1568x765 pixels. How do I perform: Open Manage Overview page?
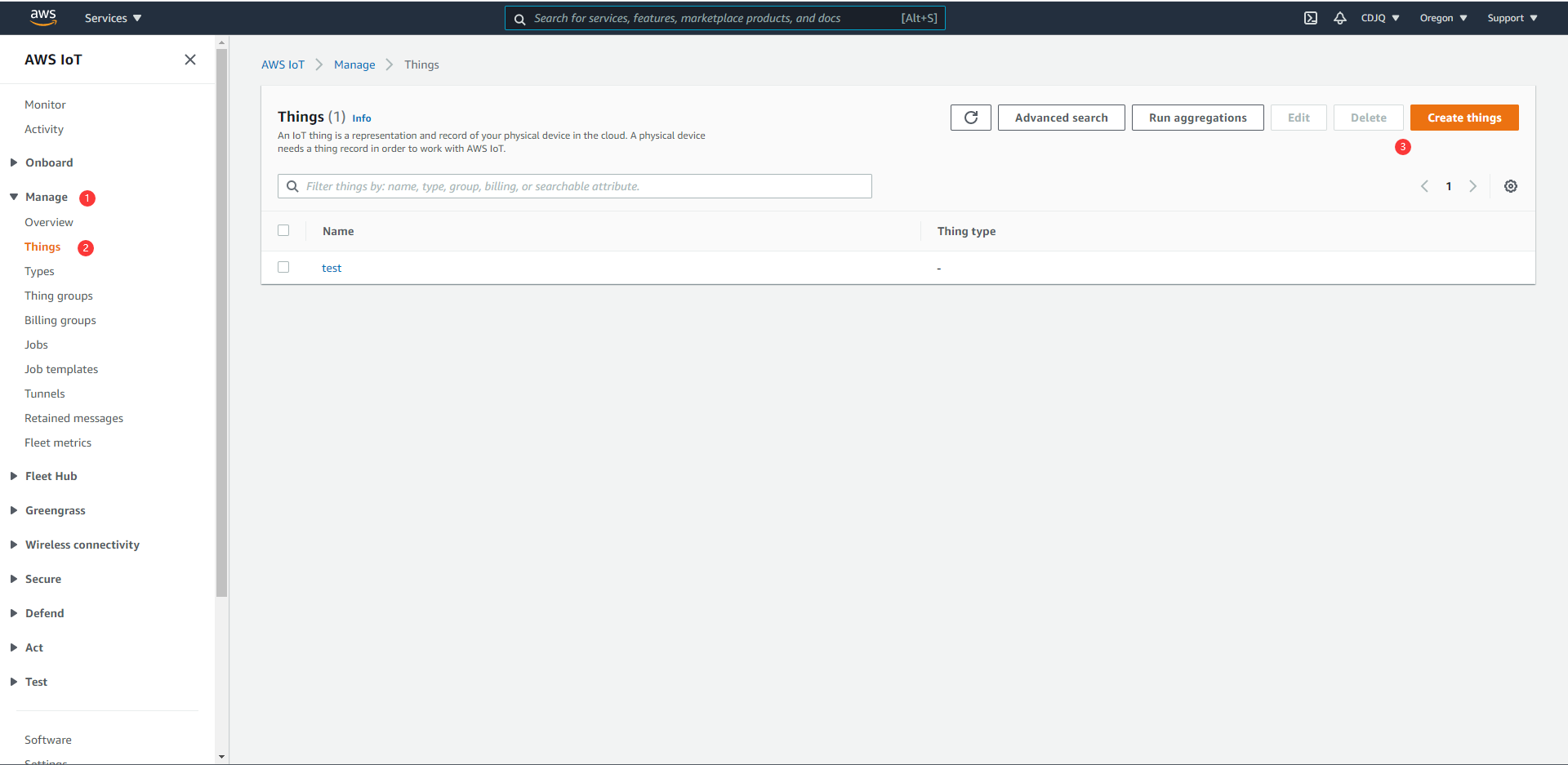(x=49, y=222)
